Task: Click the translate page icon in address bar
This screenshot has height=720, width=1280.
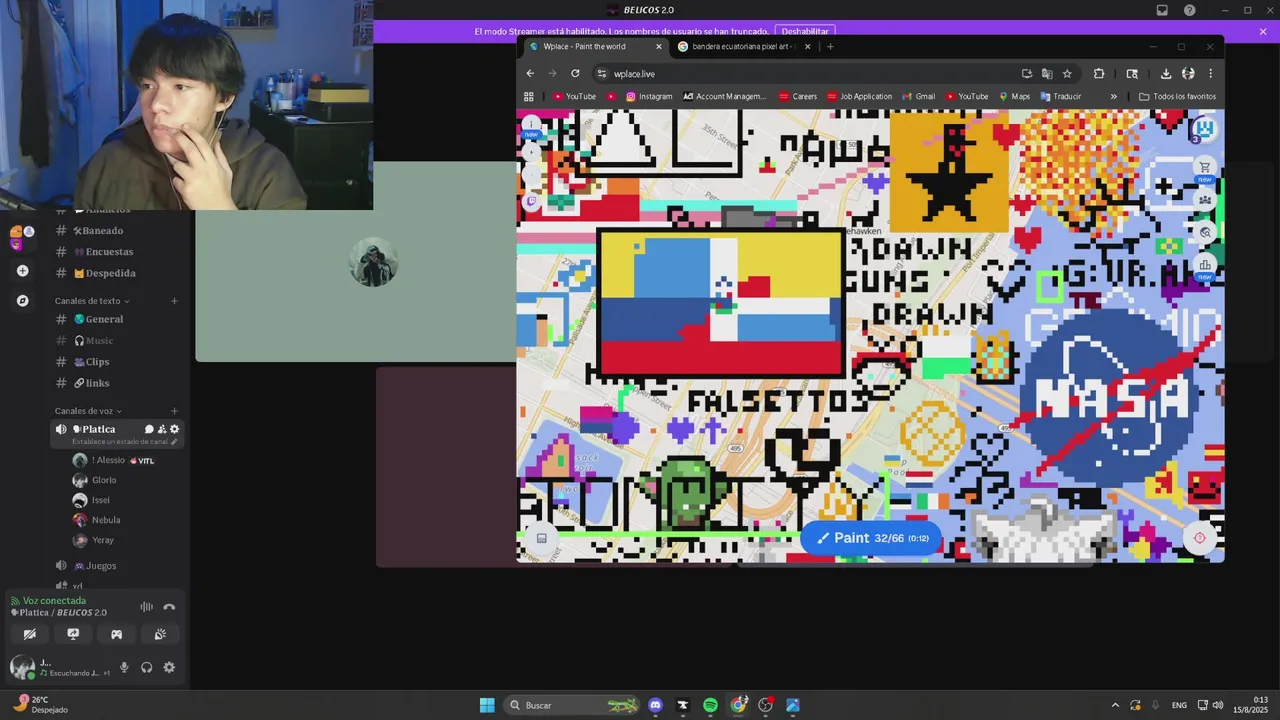Action: pos(1047,73)
